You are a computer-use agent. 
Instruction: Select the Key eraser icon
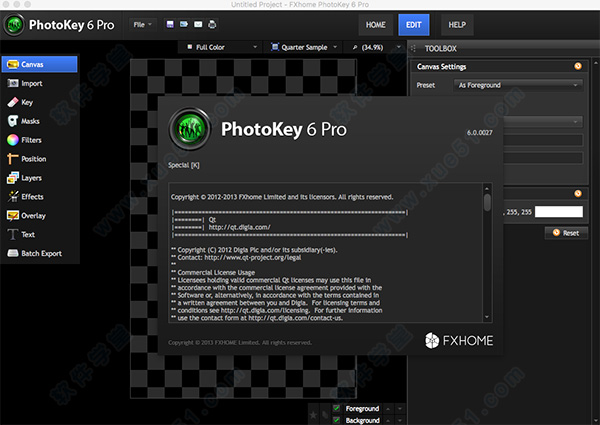tap(13, 102)
